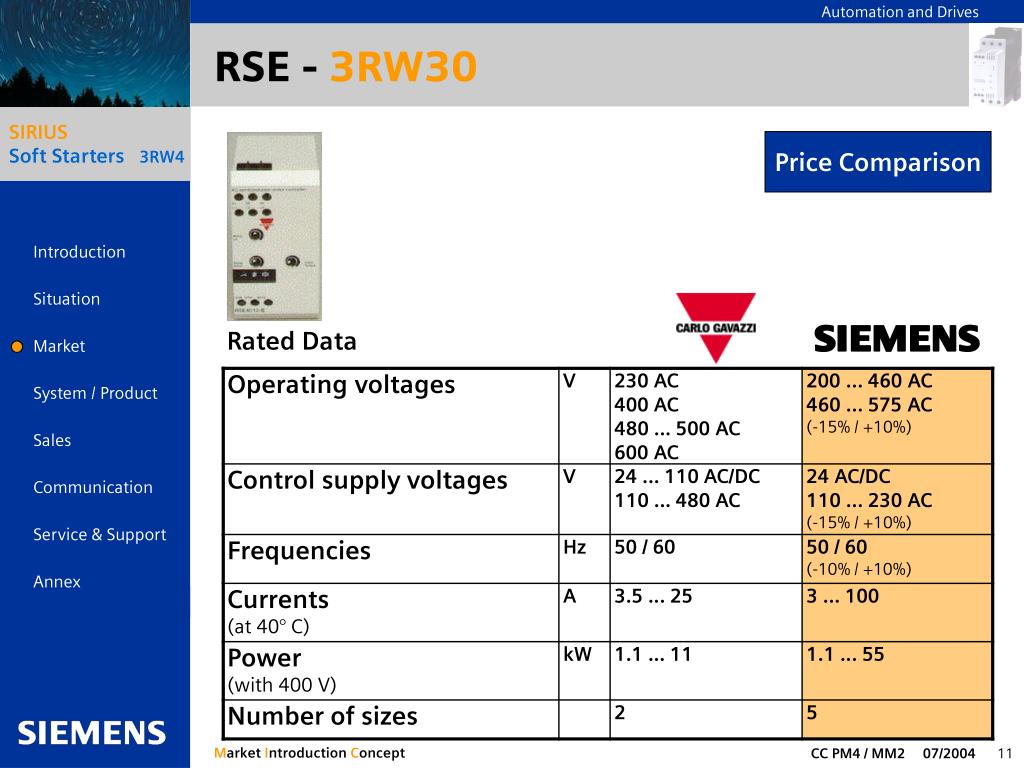Click the Siemens logo above the table
The image size is (1024, 768).
pyautogui.click(x=897, y=339)
